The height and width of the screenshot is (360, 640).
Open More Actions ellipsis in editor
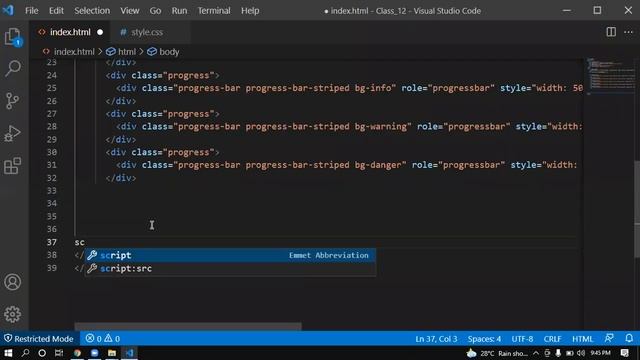pyautogui.click(x=628, y=32)
